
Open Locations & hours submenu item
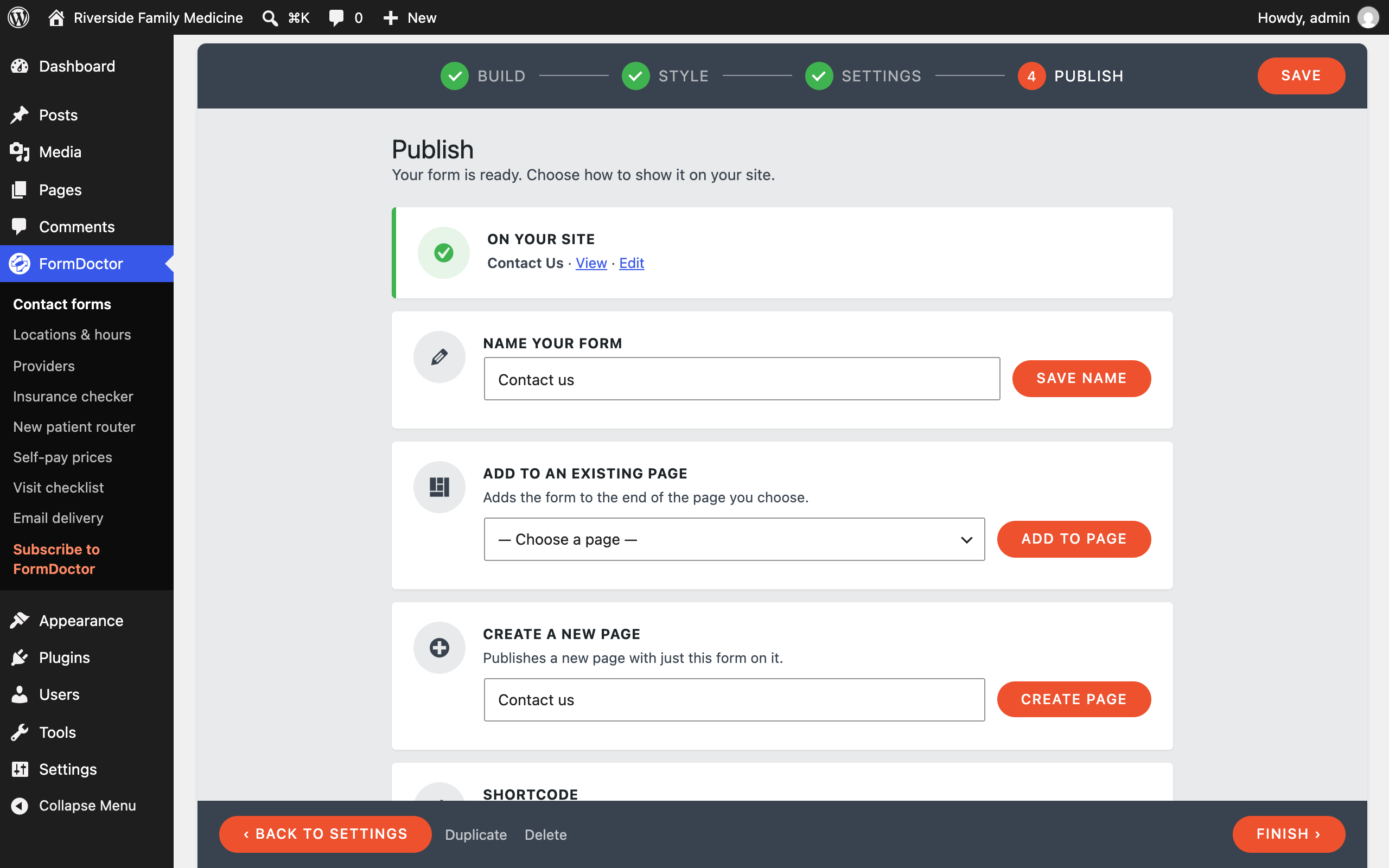[x=72, y=335]
